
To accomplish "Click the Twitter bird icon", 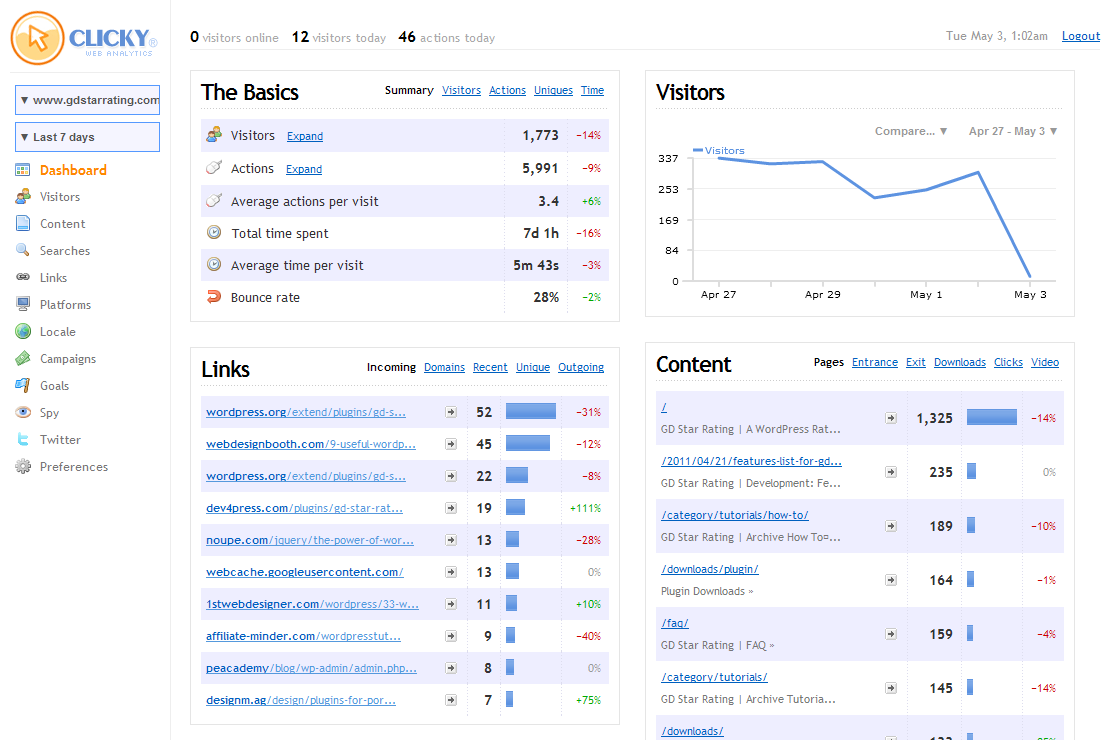I will click(23, 439).
